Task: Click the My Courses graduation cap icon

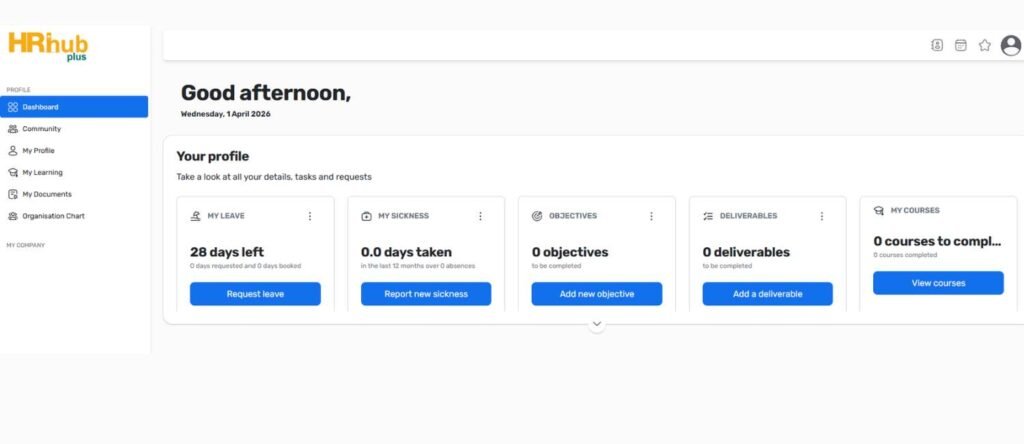Action: (x=879, y=211)
